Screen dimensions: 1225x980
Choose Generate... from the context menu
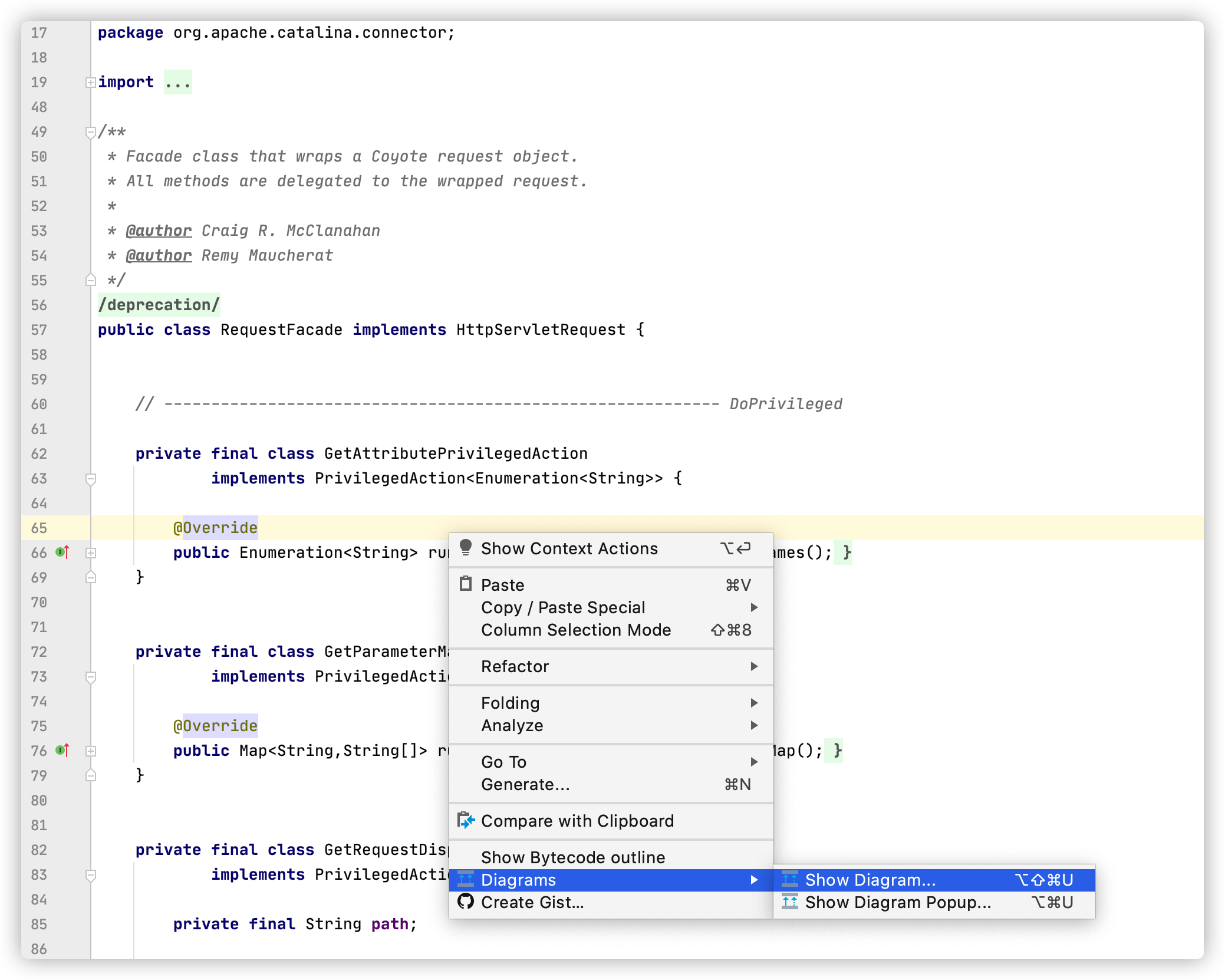[525, 784]
